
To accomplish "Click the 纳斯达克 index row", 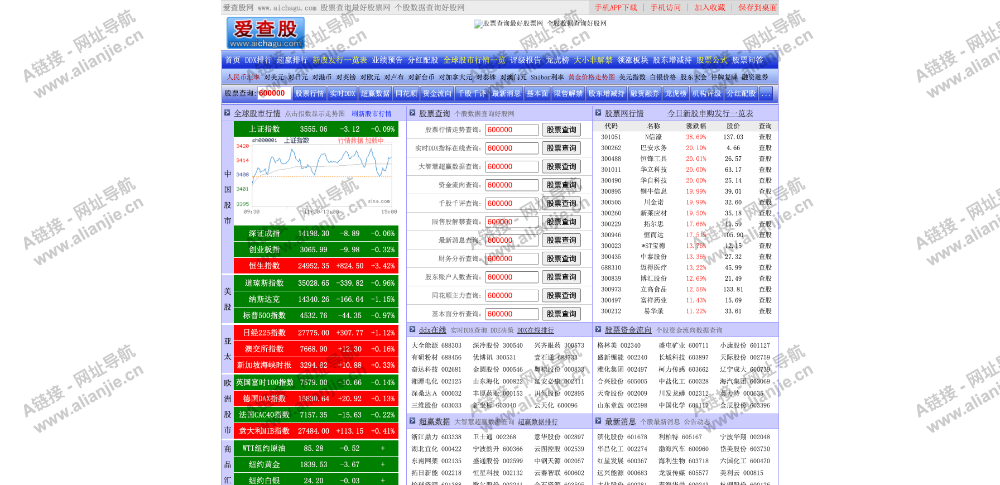I will (x=316, y=299).
